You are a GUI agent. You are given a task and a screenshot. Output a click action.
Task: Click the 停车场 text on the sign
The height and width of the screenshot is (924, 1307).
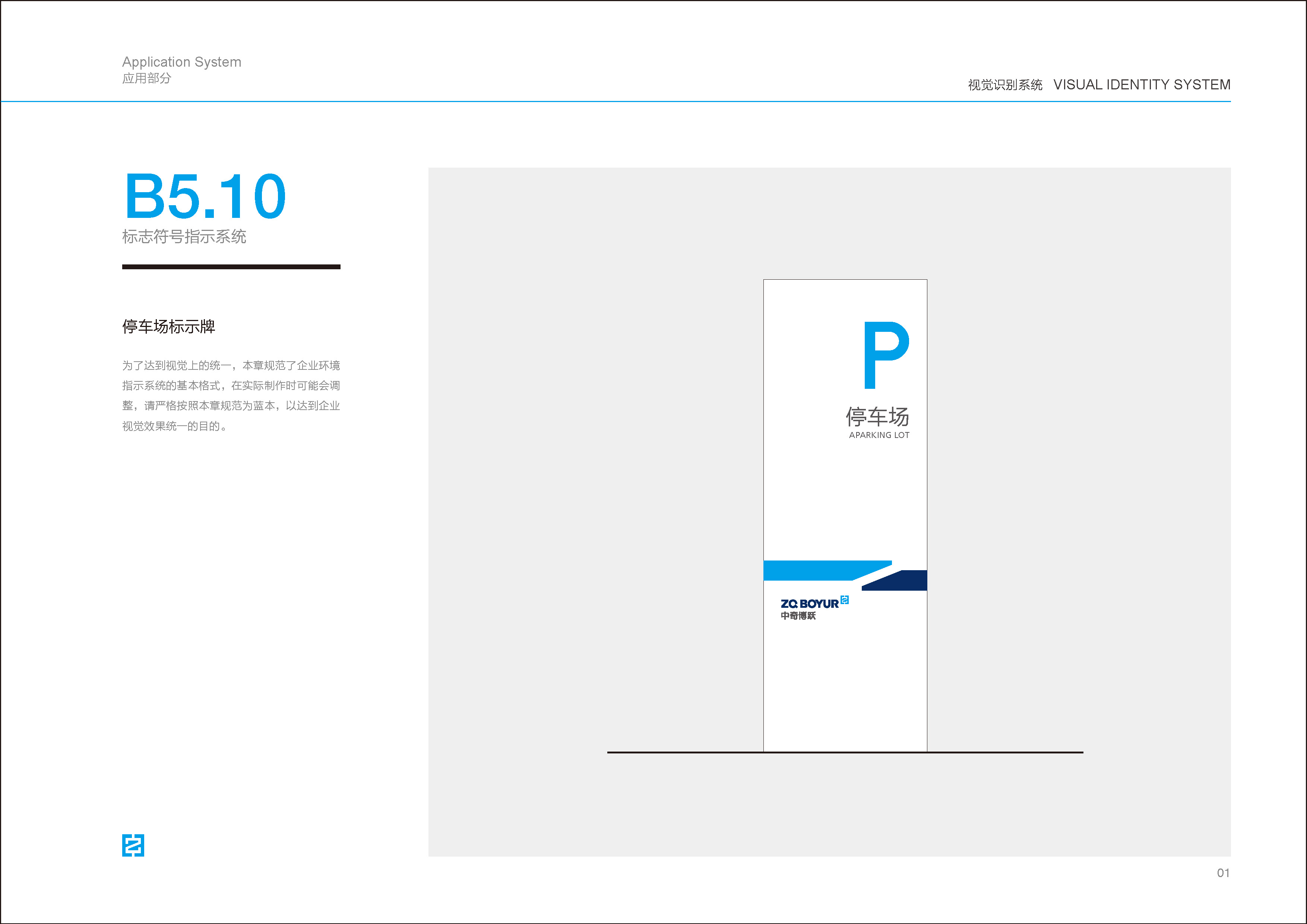(x=877, y=416)
